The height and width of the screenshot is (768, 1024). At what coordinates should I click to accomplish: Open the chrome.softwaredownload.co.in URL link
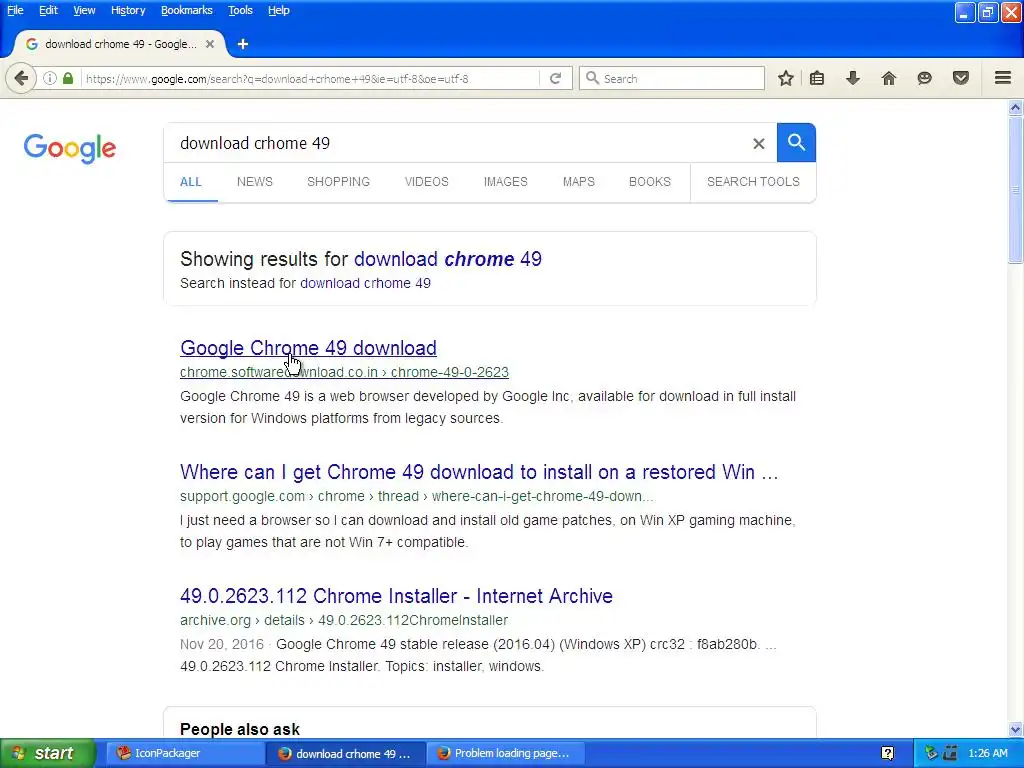coord(344,372)
